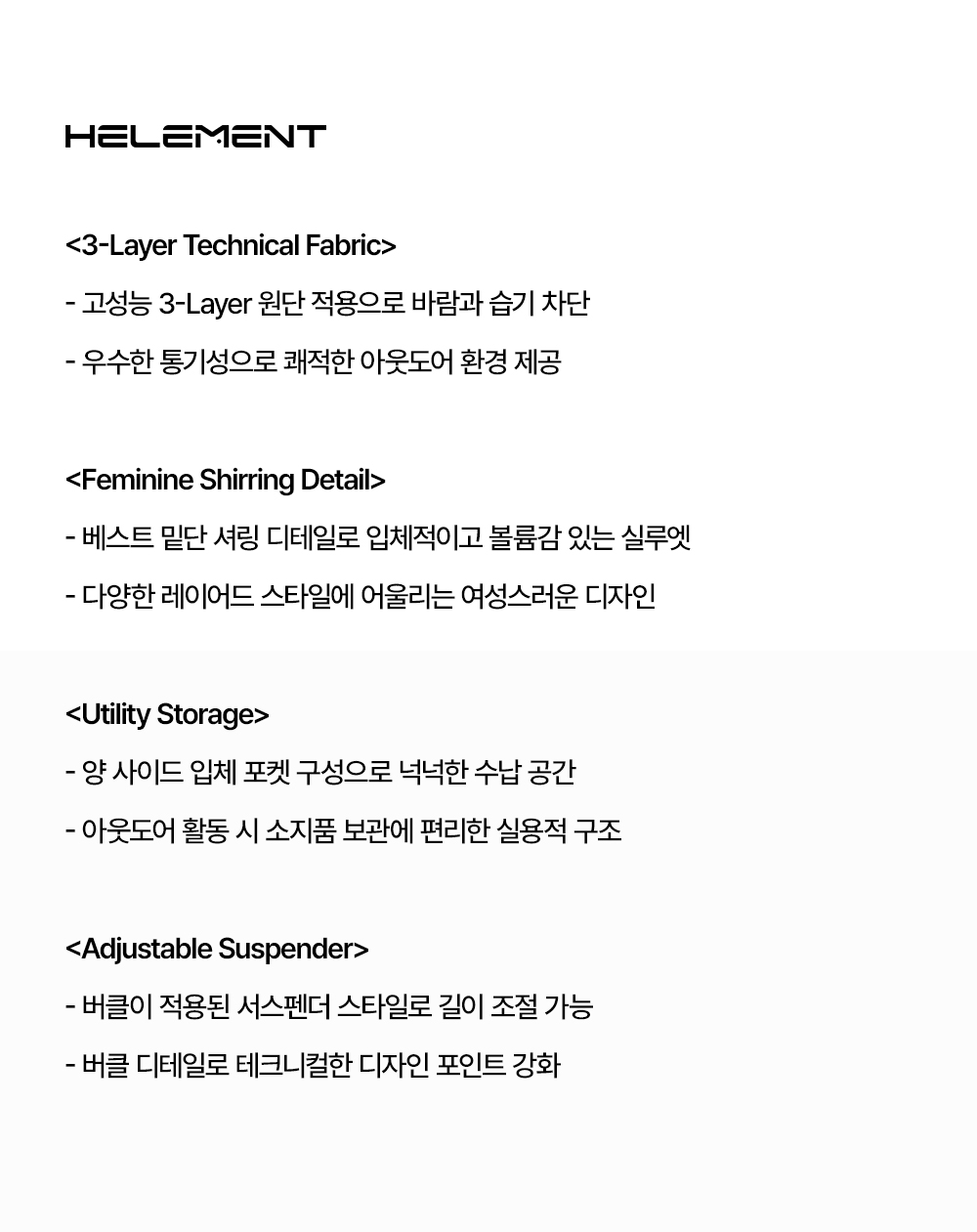Select the 양 사이드 입체 포켓 line
The width and height of the screenshot is (977, 1232).
(320, 773)
